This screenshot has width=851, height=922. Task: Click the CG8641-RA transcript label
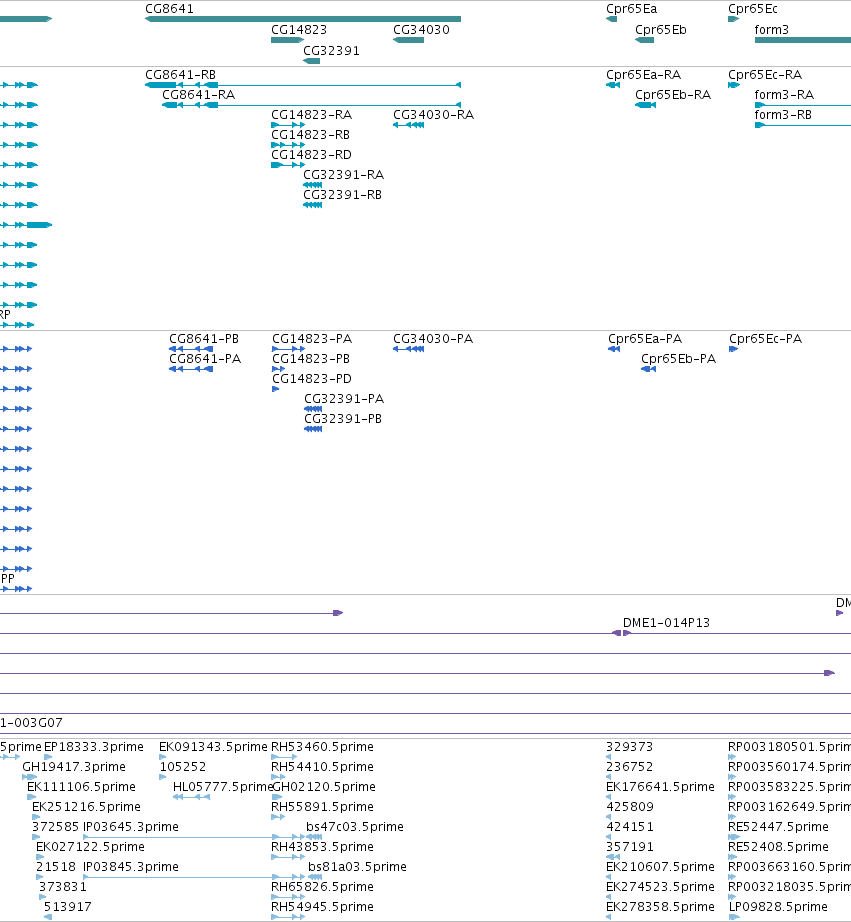click(x=199, y=95)
